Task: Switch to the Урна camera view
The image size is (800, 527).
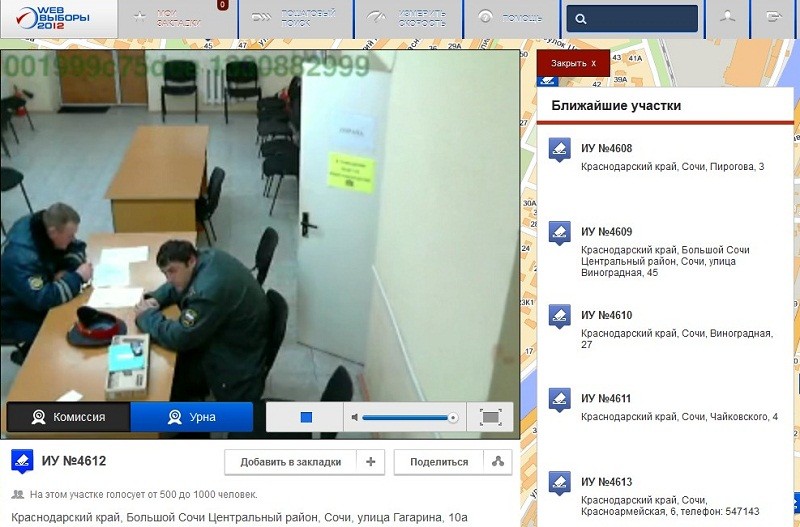Action: [192, 417]
